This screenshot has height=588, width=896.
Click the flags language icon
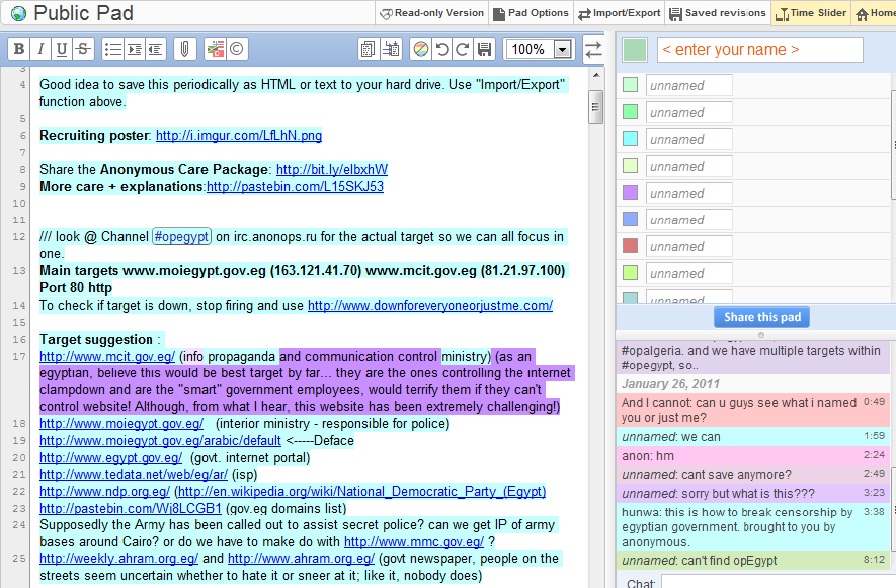pyautogui.click(x=215, y=49)
